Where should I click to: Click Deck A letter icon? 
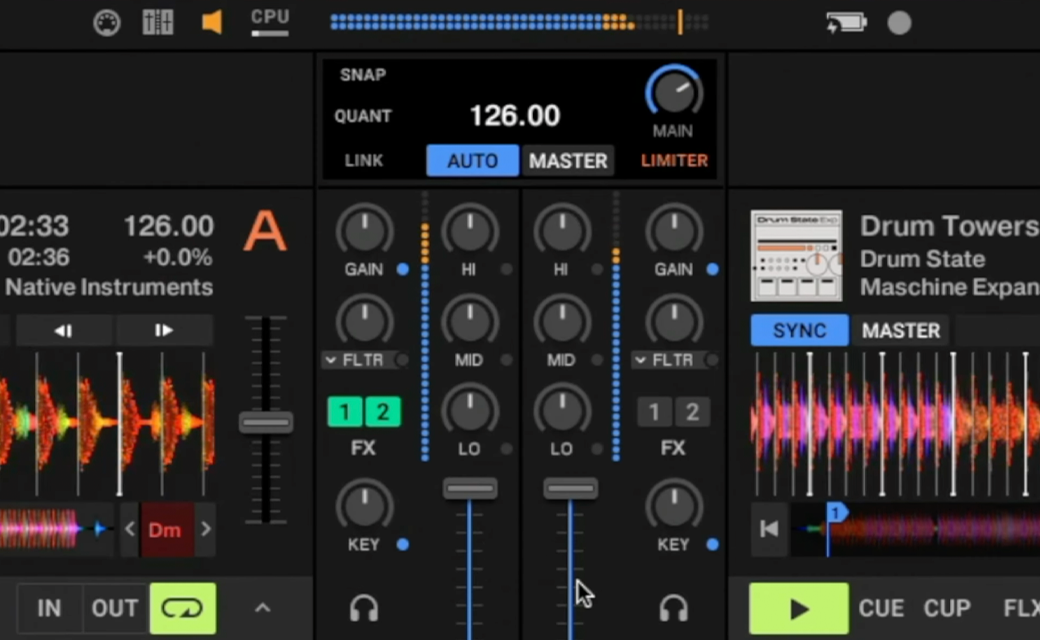click(265, 231)
